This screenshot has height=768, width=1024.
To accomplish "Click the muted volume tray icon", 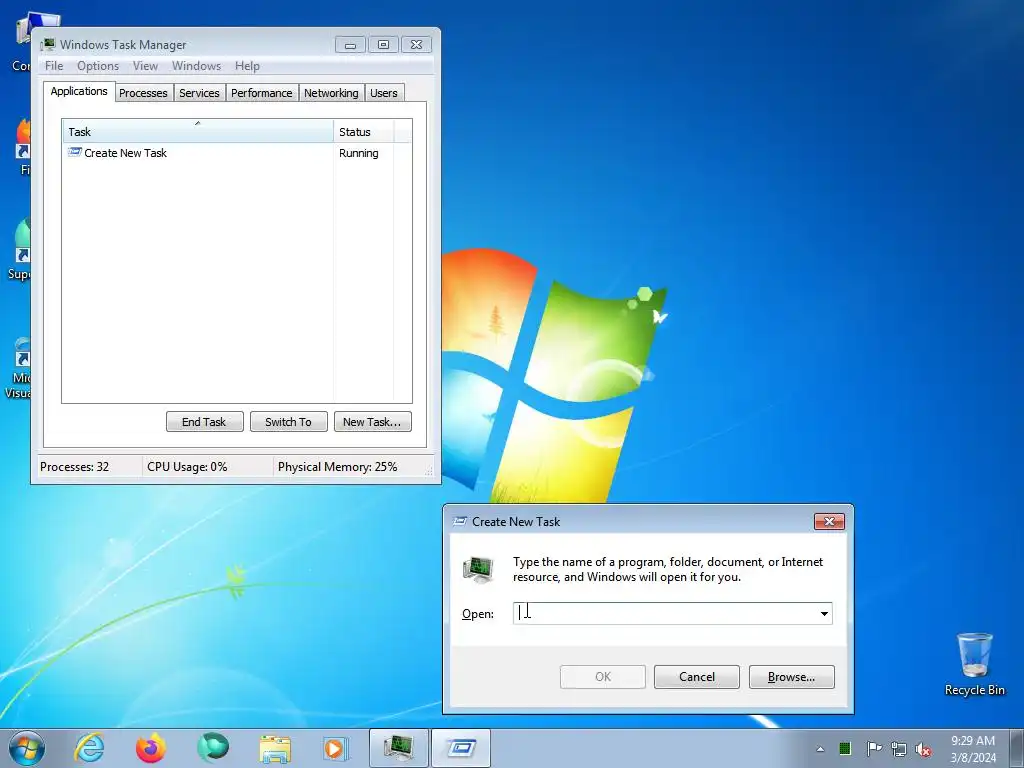I will pos(923,749).
